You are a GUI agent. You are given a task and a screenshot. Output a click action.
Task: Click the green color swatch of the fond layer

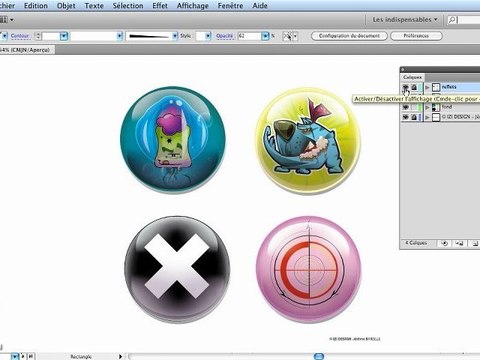(x=420, y=107)
